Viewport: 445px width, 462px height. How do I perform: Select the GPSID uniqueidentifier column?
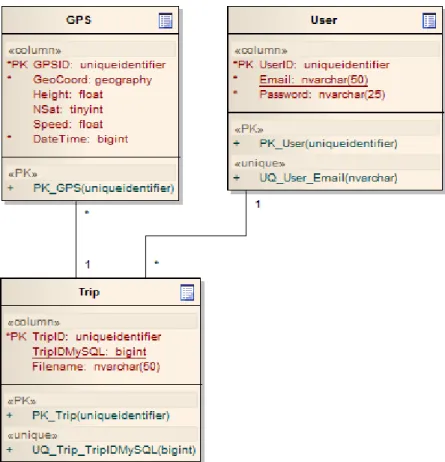99,65
